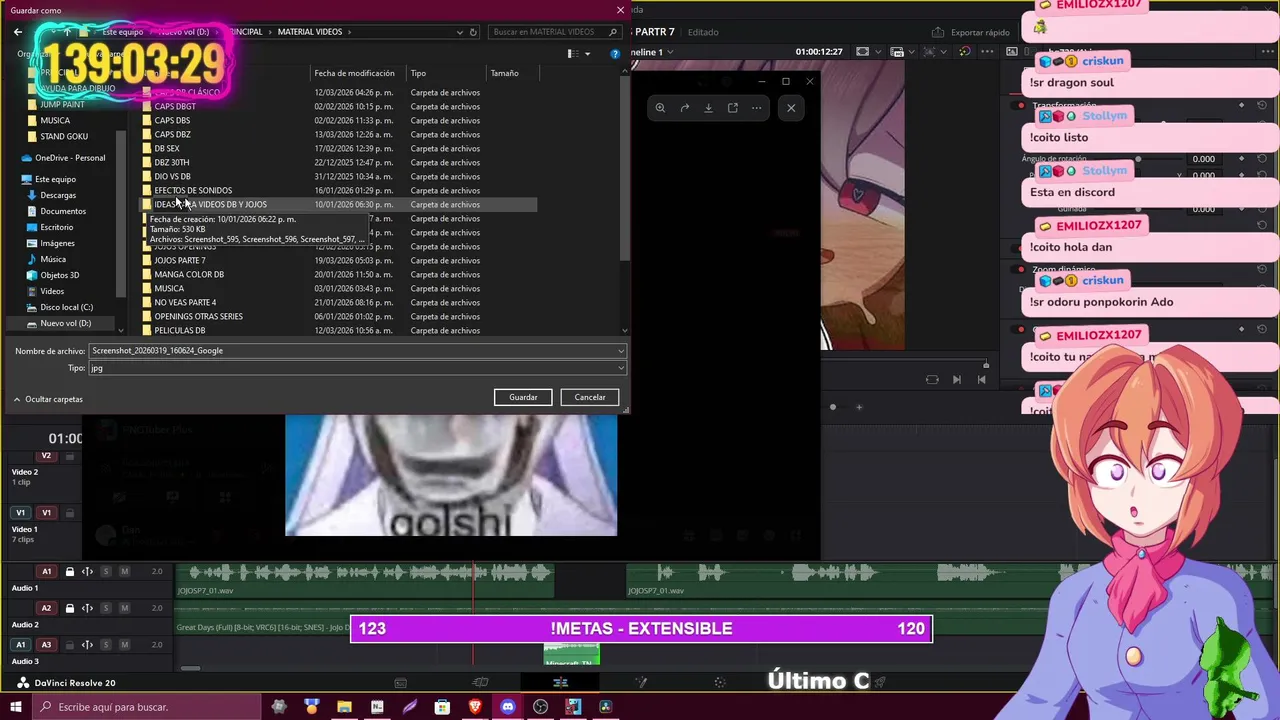Viewport: 1280px width, 720px height.
Task: Click the download icon in image viewer
Action: point(709,108)
